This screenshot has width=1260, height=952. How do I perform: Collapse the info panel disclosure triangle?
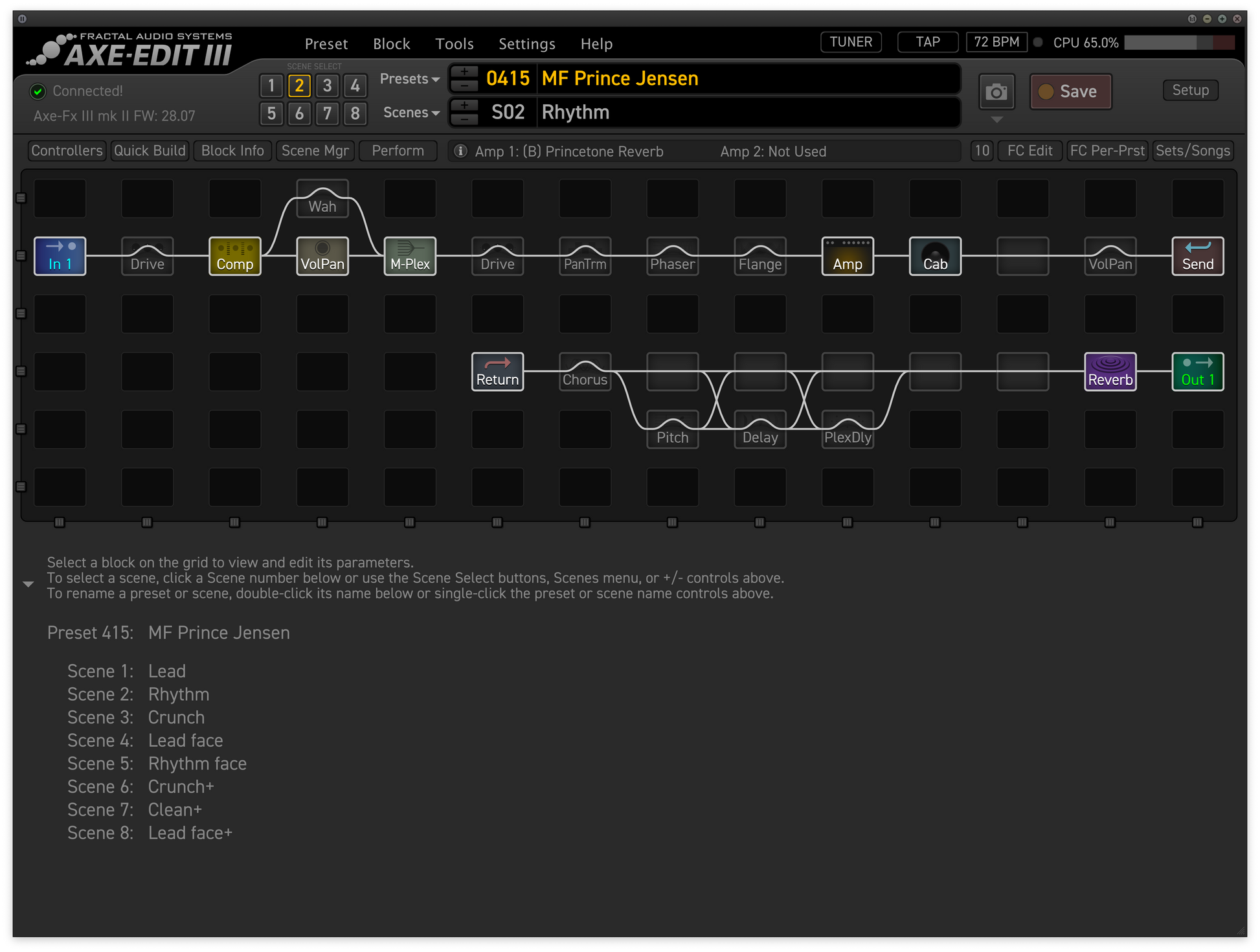click(x=28, y=584)
